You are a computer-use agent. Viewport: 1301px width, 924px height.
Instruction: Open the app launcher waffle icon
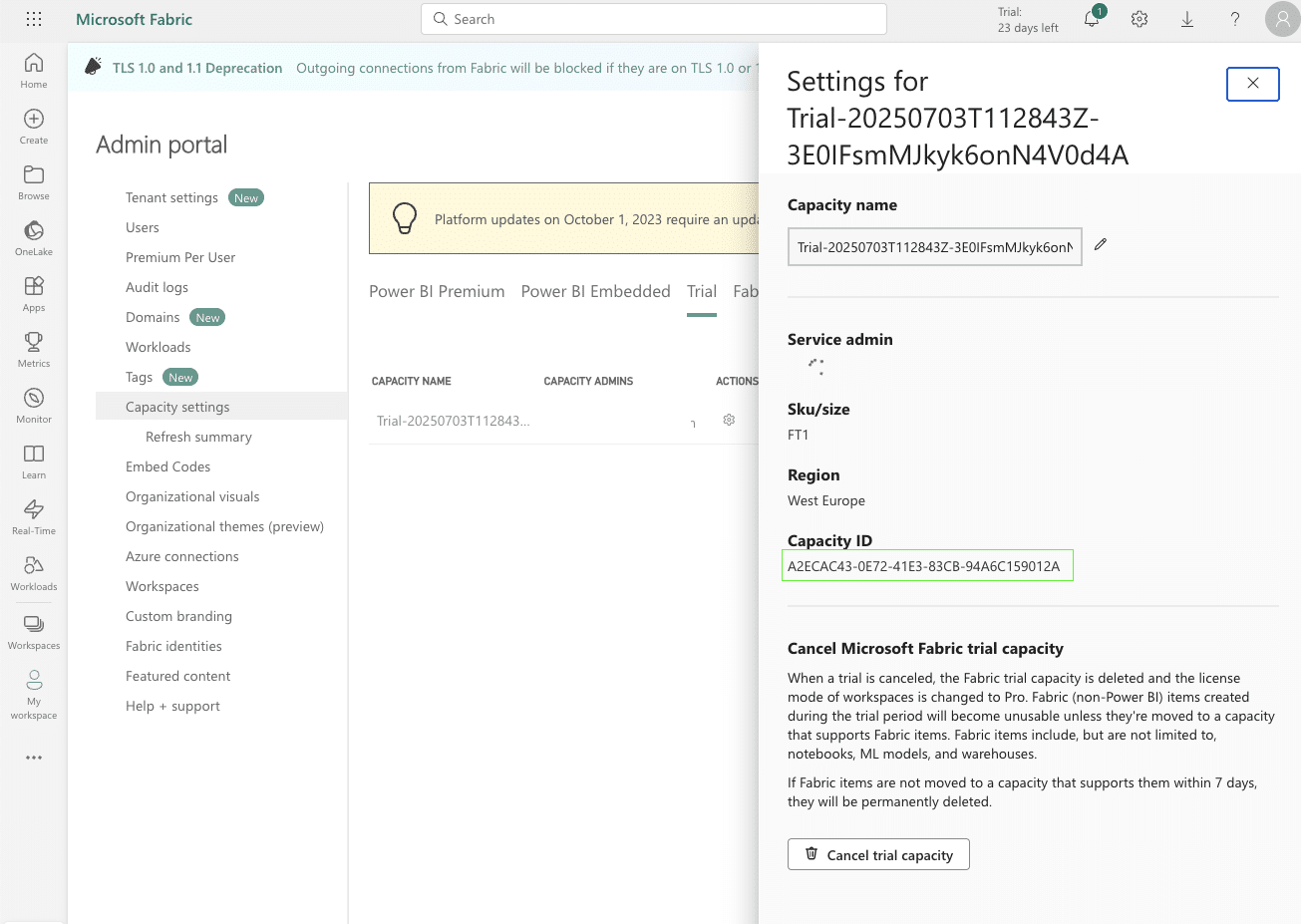point(34,19)
